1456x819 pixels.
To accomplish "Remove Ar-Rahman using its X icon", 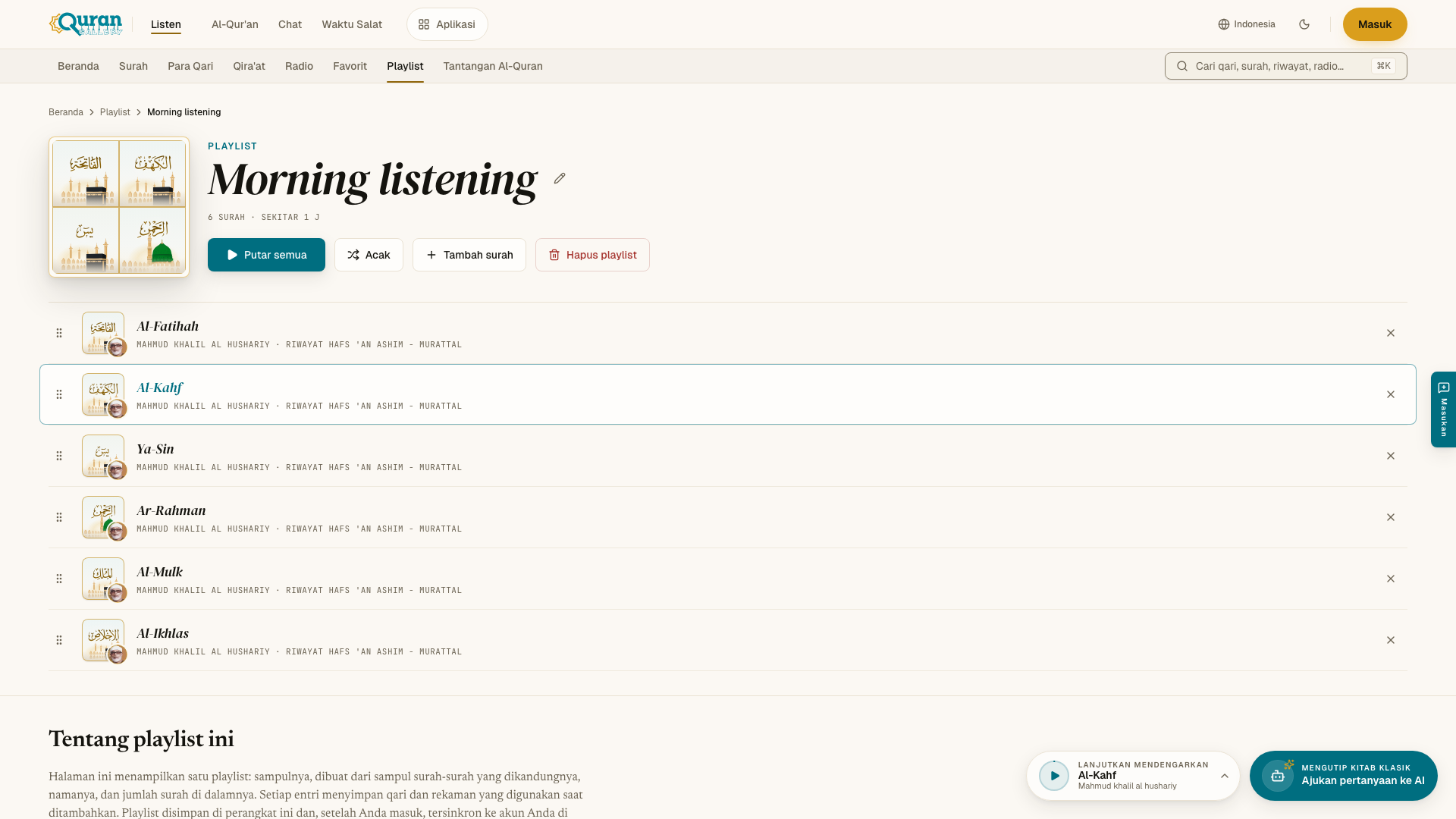I will (1391, 517).
